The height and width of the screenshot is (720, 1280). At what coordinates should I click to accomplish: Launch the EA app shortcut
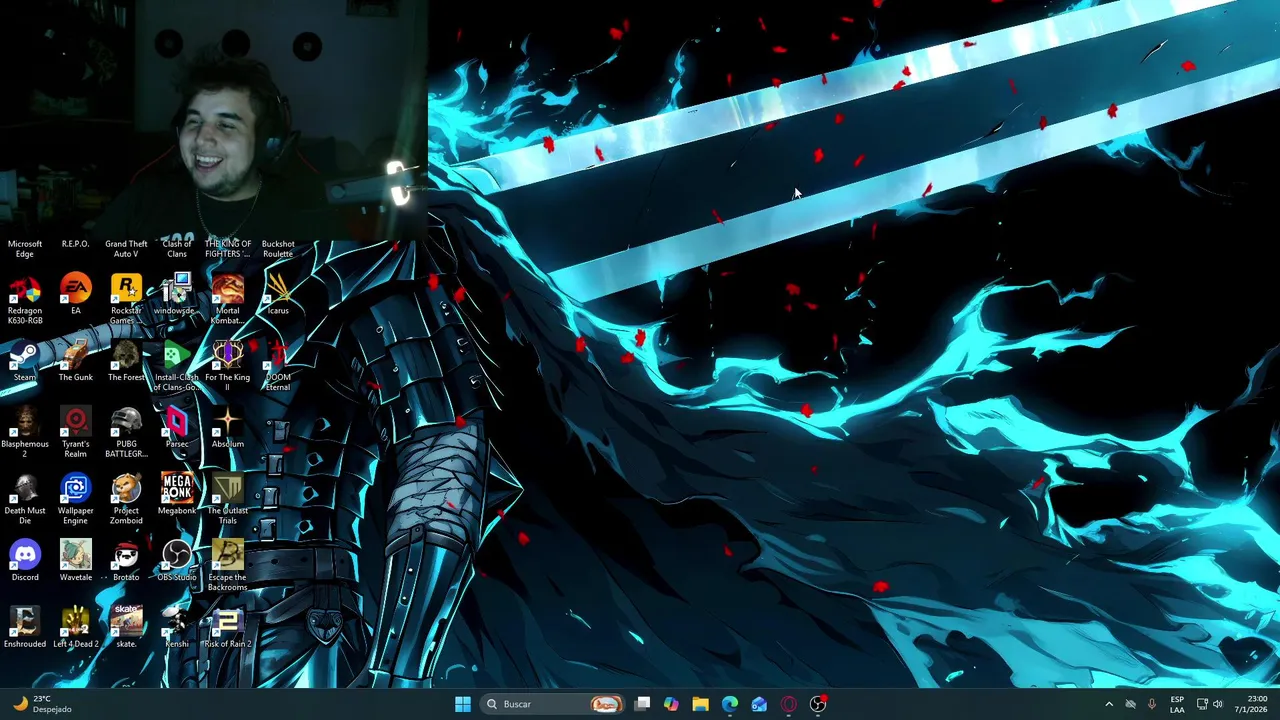click(75, 290)
